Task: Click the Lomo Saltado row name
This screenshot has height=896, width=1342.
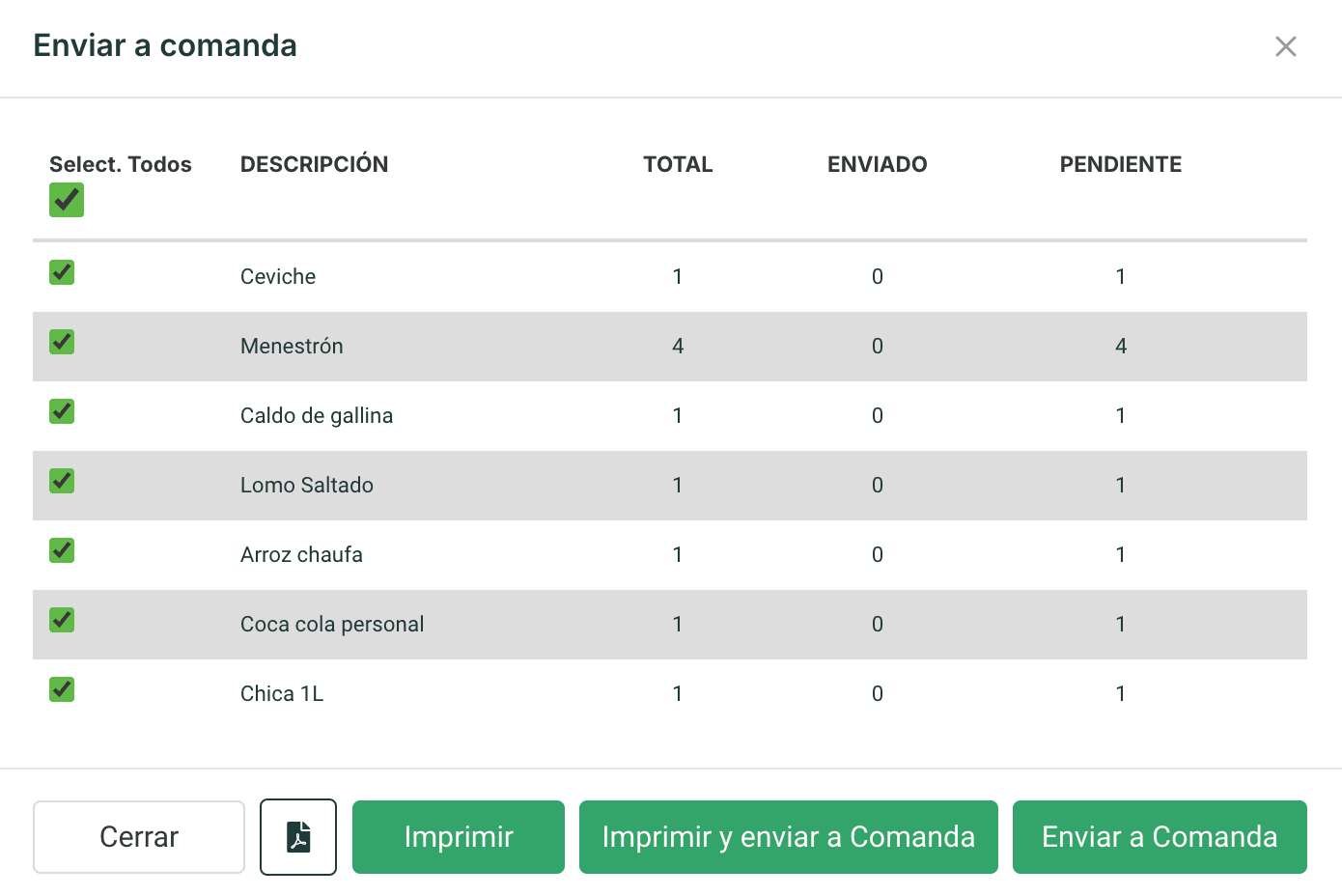Action: [307, 485]
